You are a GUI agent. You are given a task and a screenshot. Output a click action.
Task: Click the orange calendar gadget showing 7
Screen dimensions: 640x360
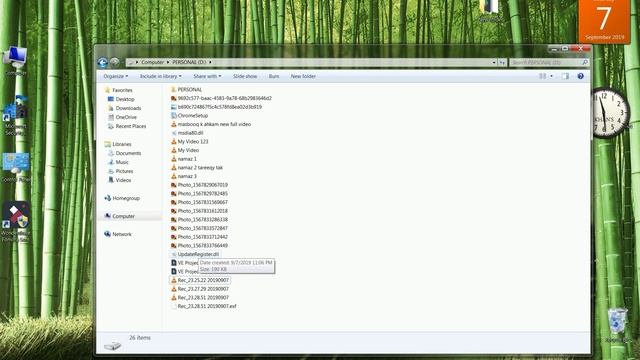604,20
